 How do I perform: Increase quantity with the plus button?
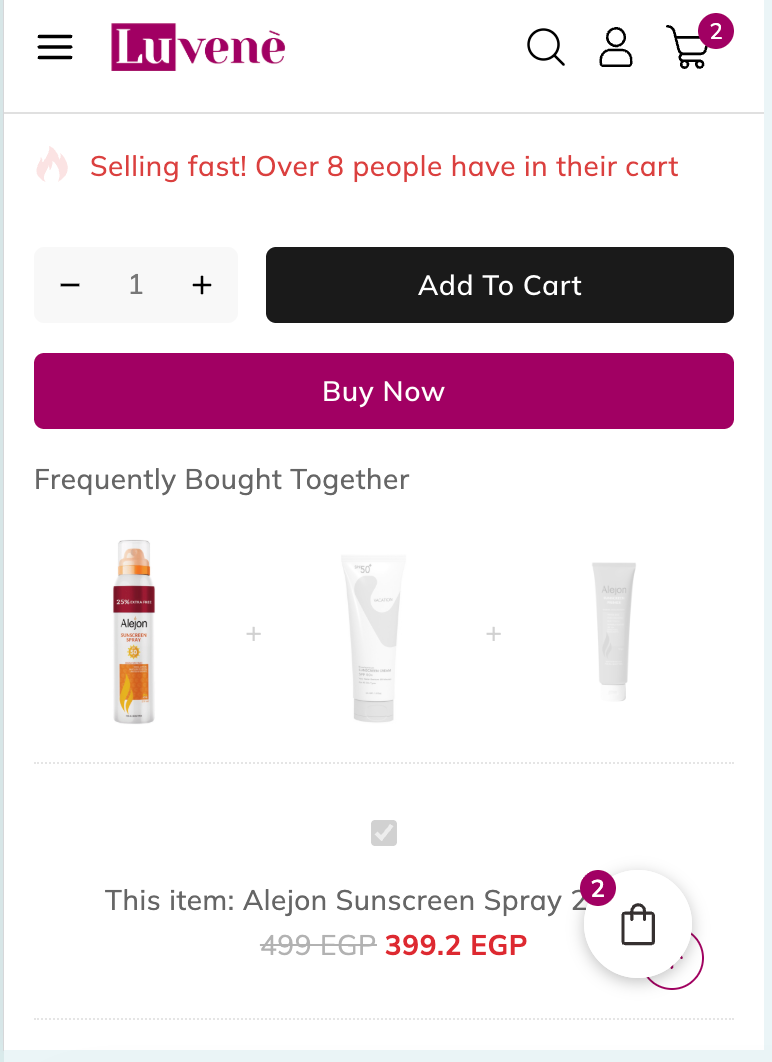(202, 285)
